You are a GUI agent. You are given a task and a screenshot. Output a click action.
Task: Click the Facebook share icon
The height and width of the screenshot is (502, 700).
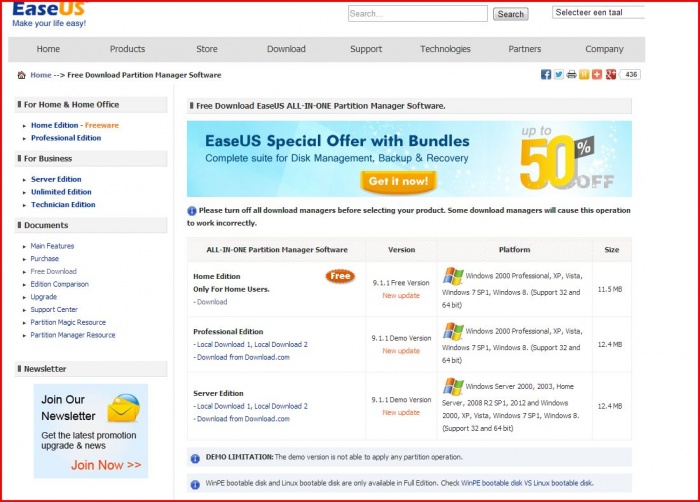click(546, 75)
